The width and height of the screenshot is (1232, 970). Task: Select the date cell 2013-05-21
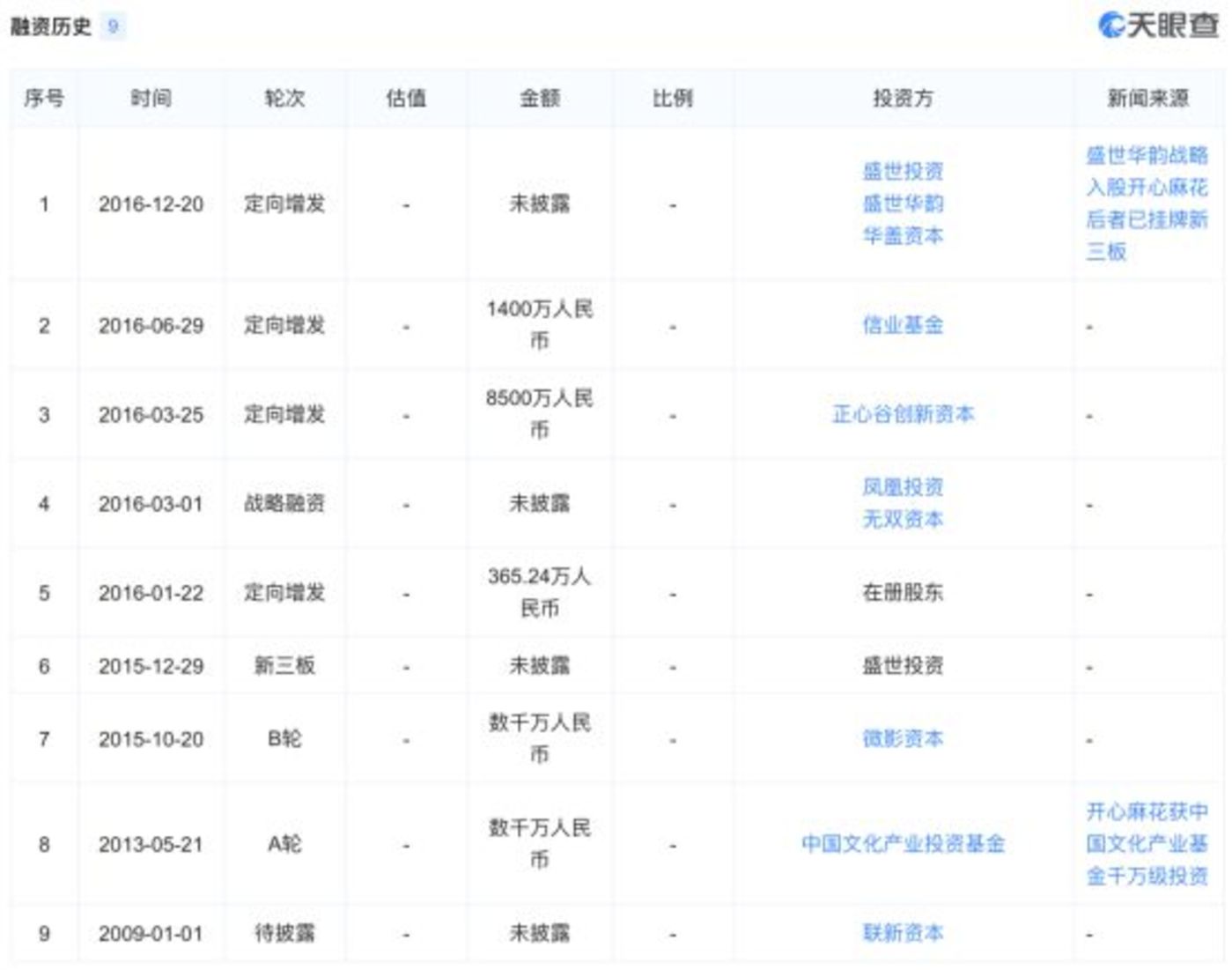point(151,845)
